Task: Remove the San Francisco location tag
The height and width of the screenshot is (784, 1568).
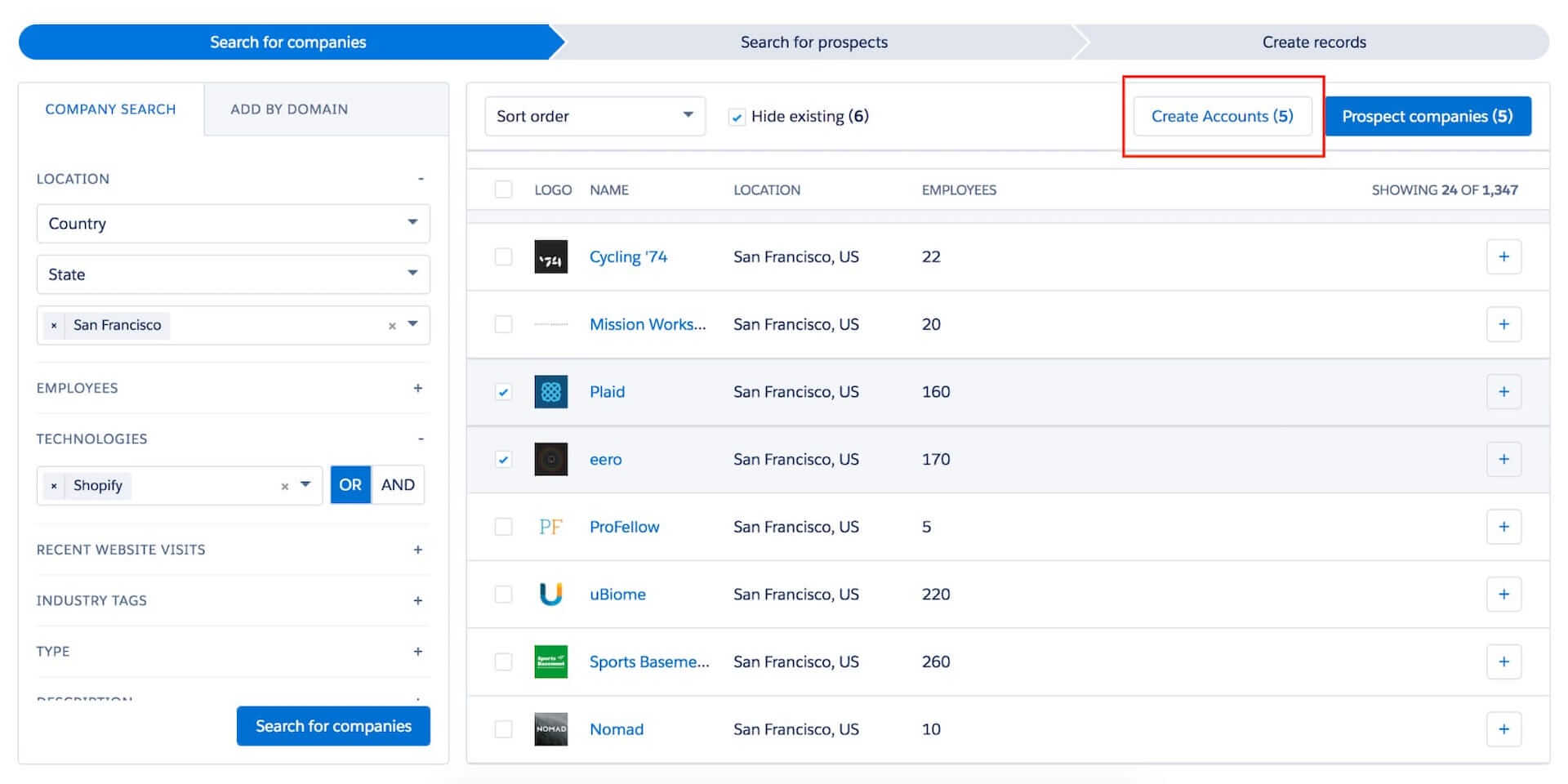Action: [54, 325]
